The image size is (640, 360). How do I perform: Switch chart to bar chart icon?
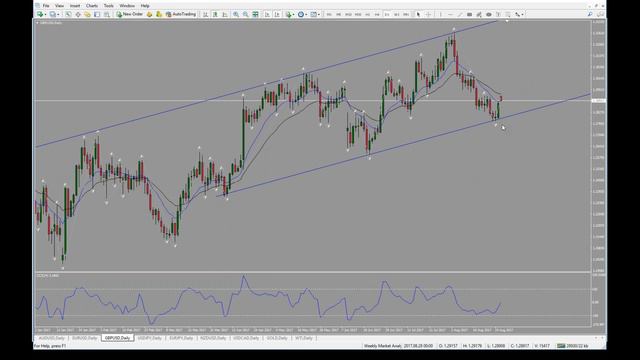[205, 14]
